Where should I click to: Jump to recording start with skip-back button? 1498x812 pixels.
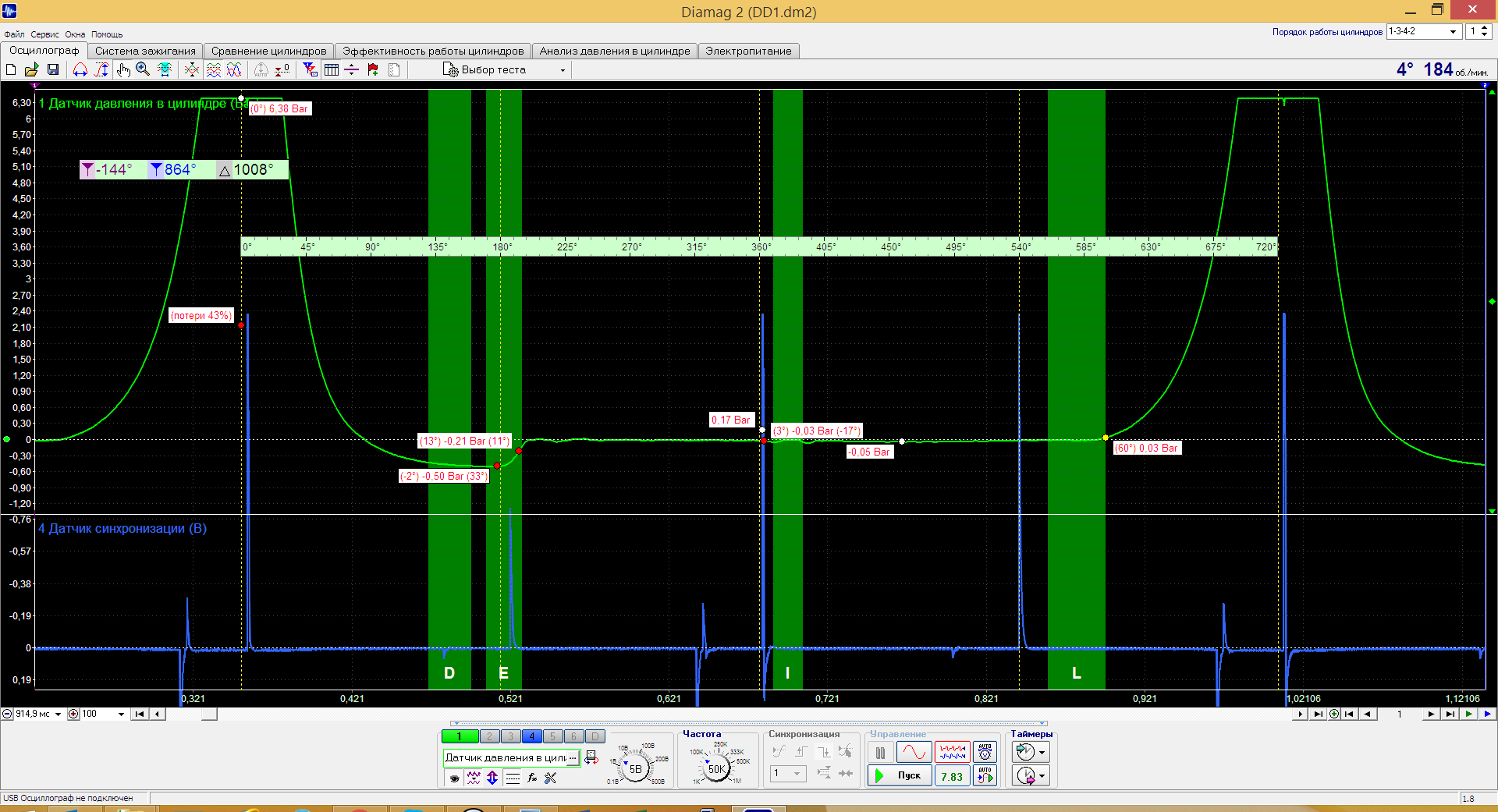[140, 714]
